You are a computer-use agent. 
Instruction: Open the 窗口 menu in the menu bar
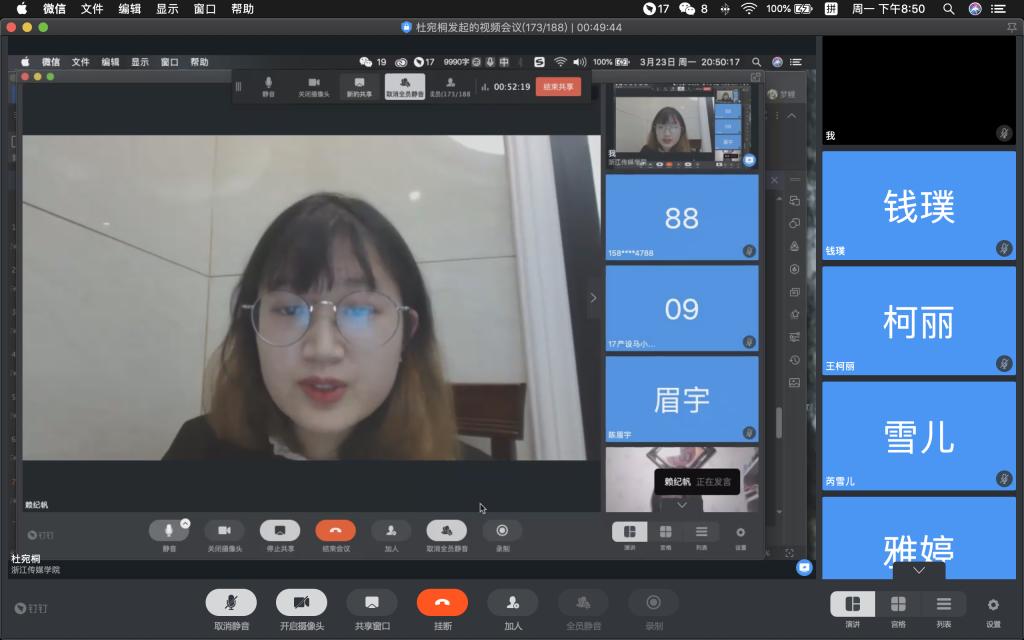pos(204,8)
